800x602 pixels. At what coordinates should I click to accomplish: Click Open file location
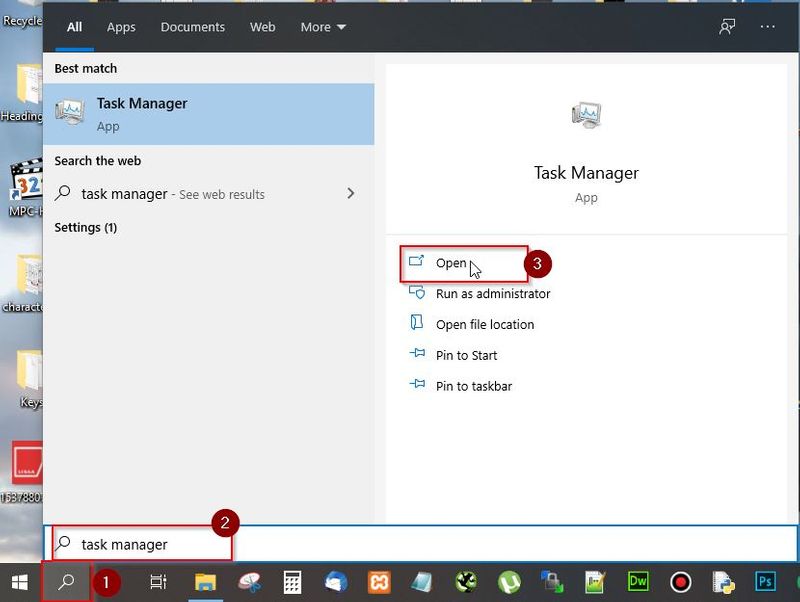485,324
